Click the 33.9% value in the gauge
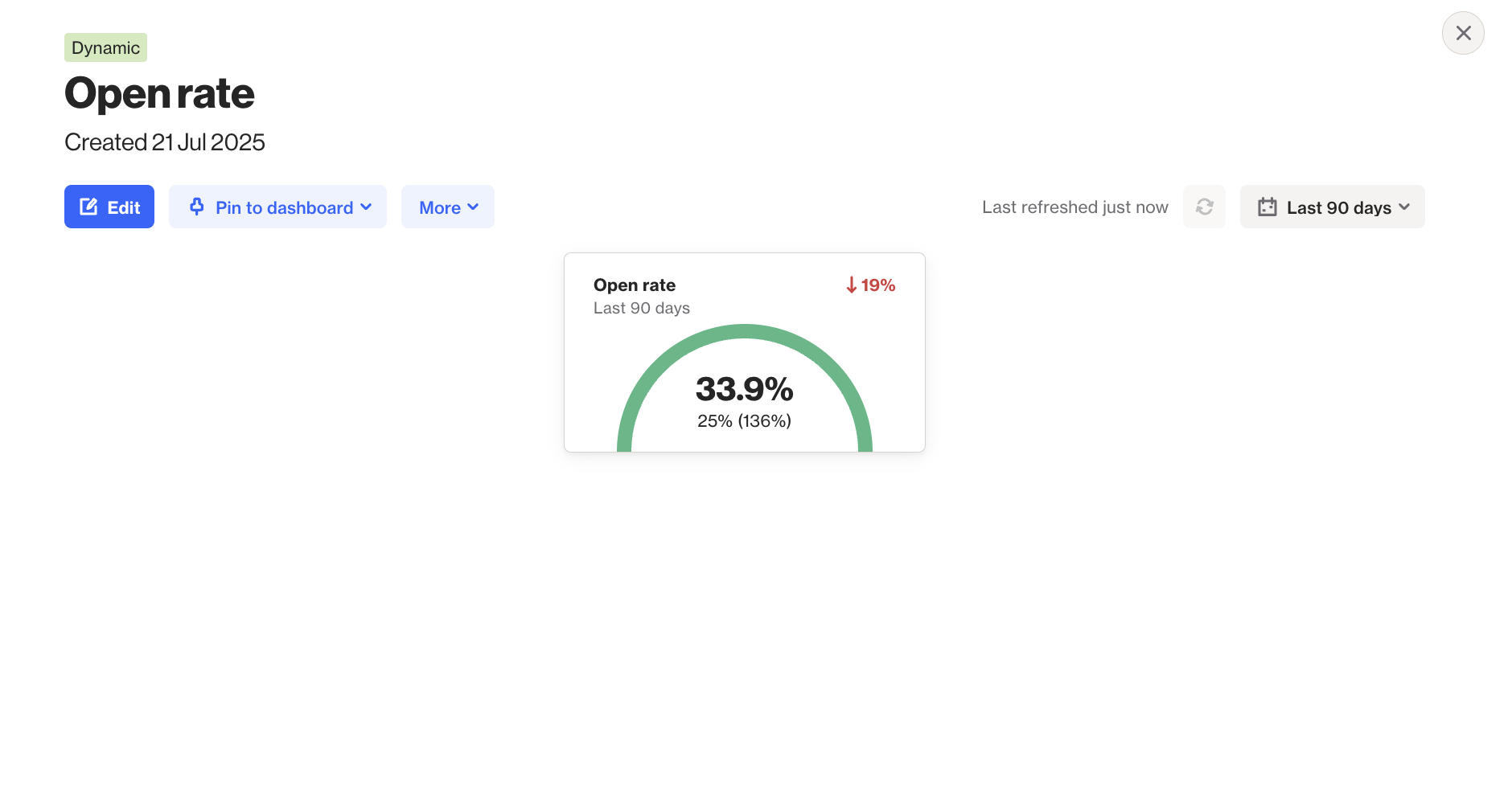 (744, 389)
